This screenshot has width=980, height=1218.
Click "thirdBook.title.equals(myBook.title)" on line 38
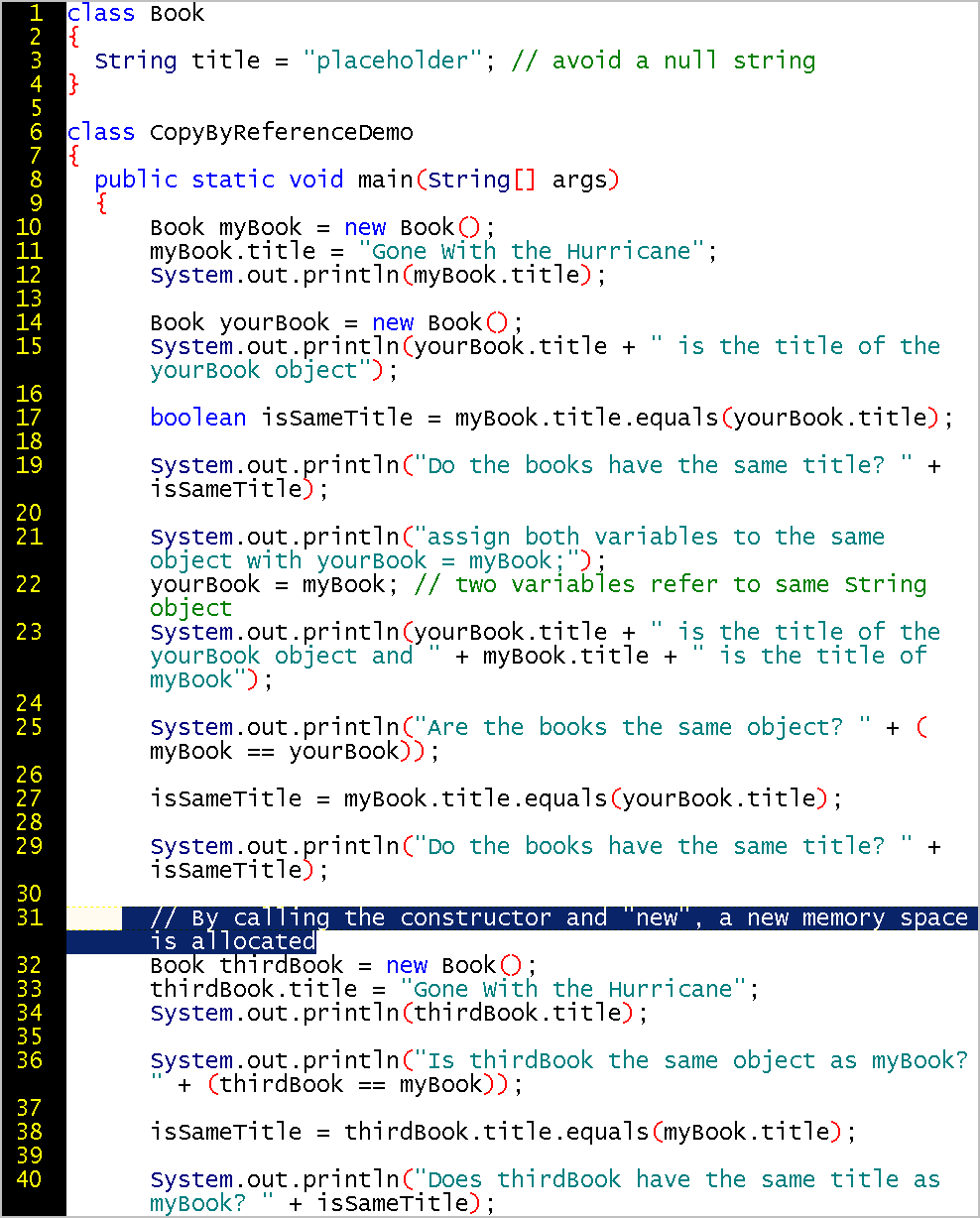coord(592,1133)
